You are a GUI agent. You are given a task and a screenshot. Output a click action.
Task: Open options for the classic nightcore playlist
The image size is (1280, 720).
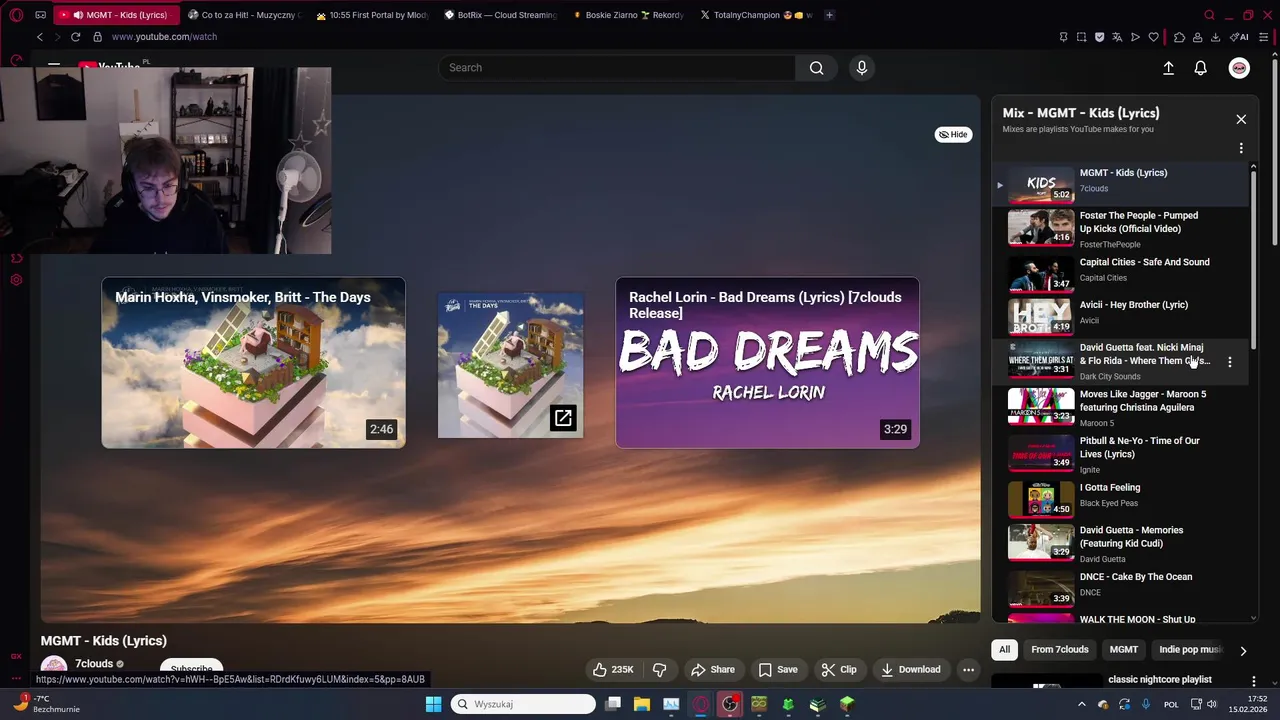pyautogui.click(x=1253, y=681)
